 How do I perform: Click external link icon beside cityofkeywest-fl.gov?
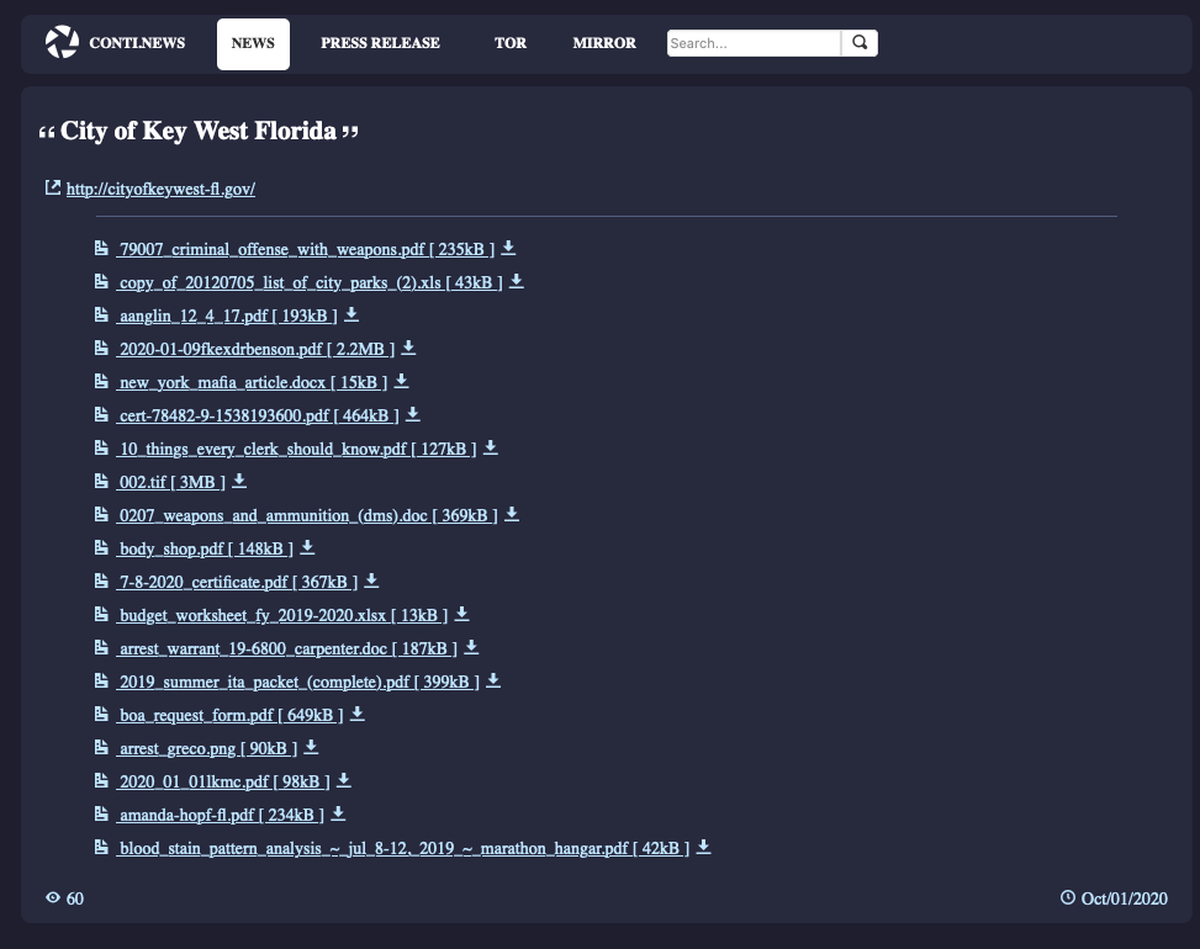53,188
